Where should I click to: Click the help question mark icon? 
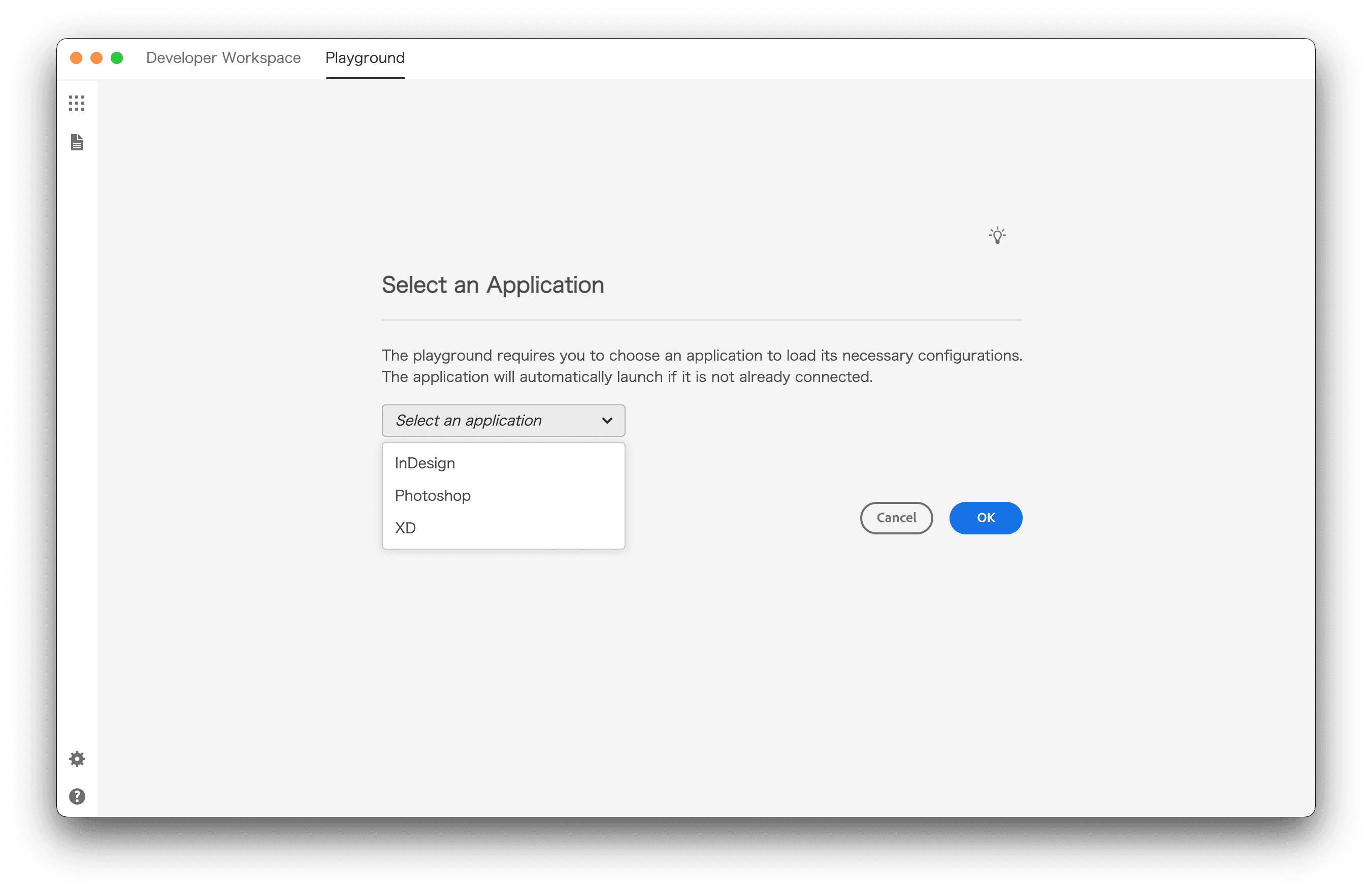(x=77, y=797)
